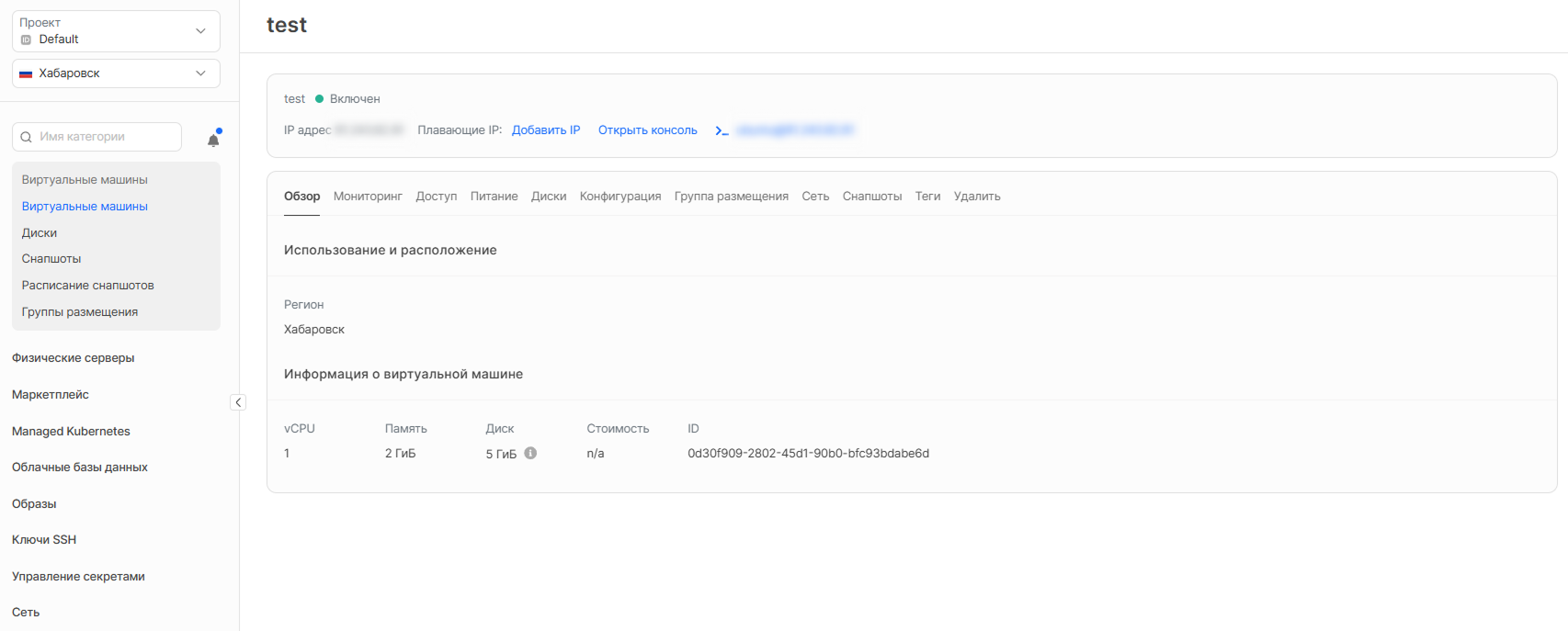Open the Удалить tab
Image resolution: width=1568 pixels, height=631 pixels.
point(977,197)
